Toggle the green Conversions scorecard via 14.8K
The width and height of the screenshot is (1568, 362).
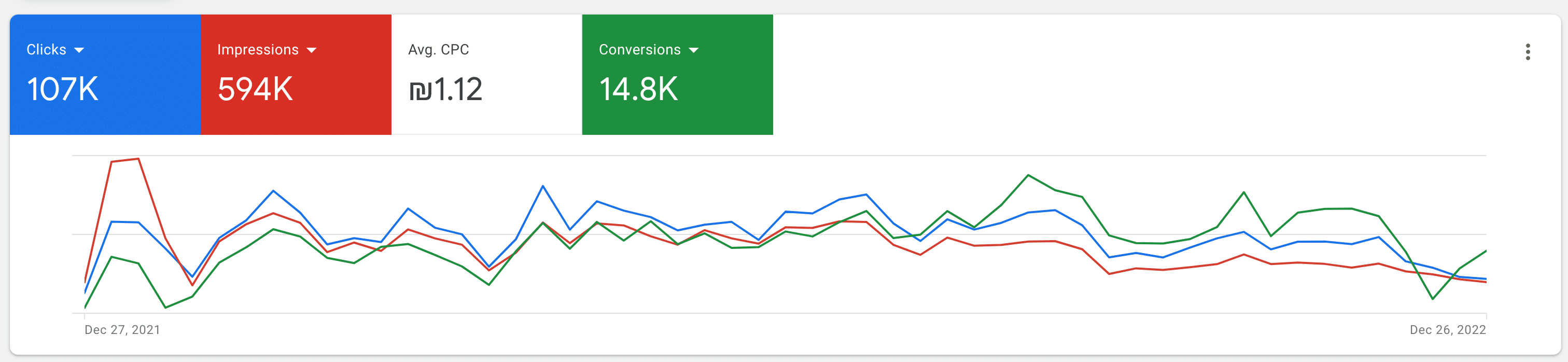(x=638, y=89)
